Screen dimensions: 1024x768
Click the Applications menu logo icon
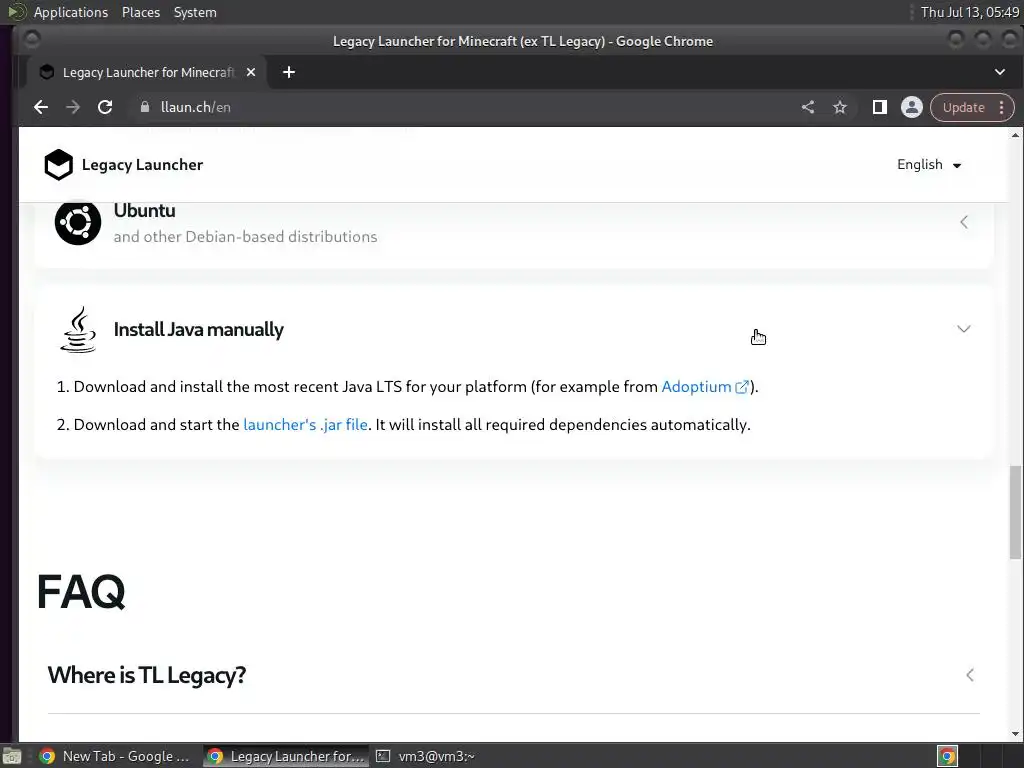click(x=16, y=12)
